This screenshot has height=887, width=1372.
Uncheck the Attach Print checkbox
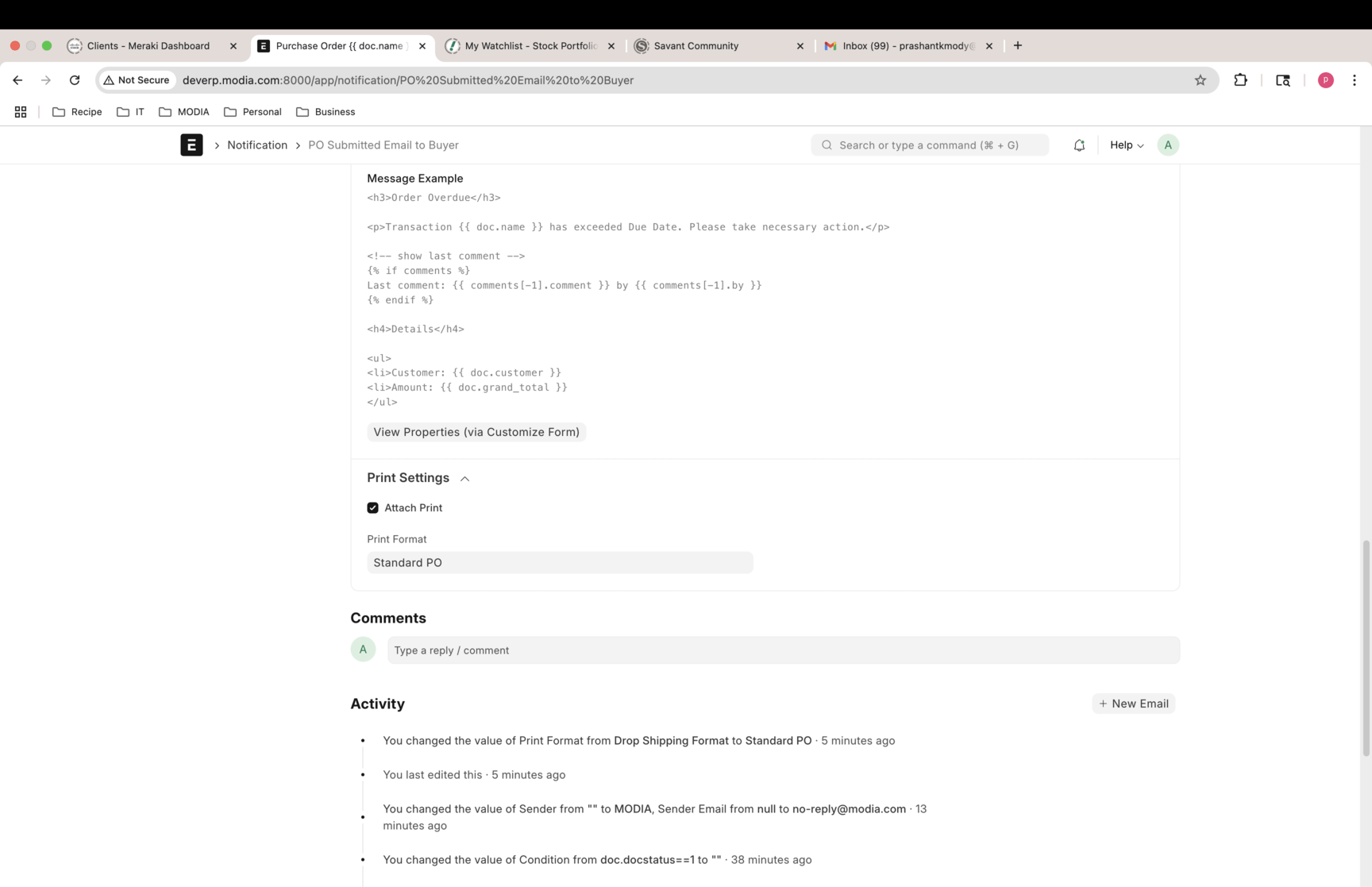pos(372,508)
